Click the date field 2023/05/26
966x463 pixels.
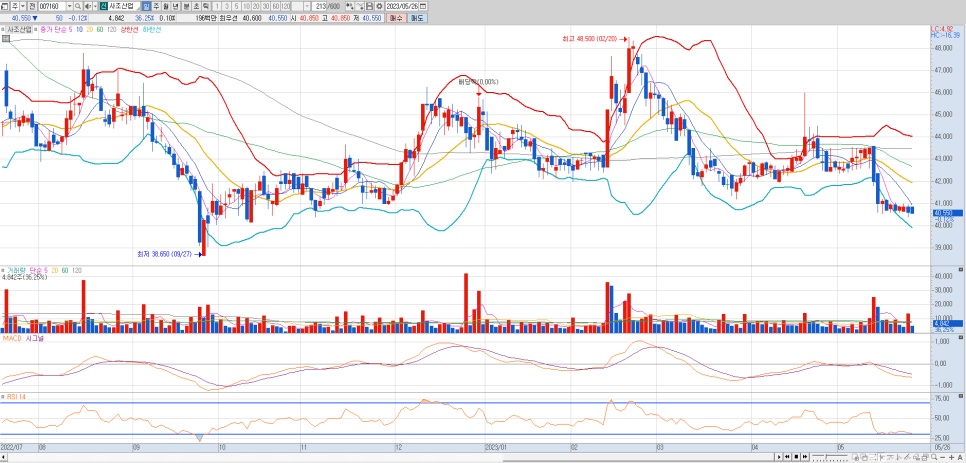[402, 6]
